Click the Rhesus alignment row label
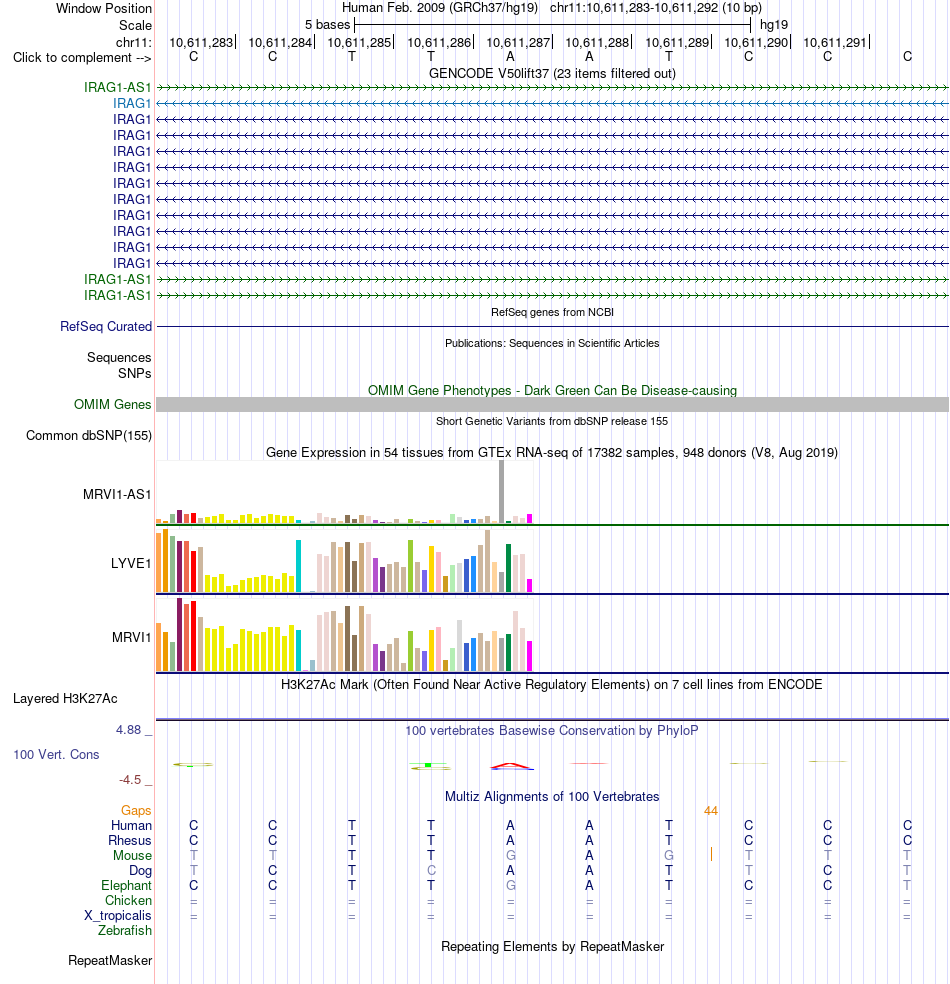The height and width of the screenshot is (984, 950). pos(130,841)
